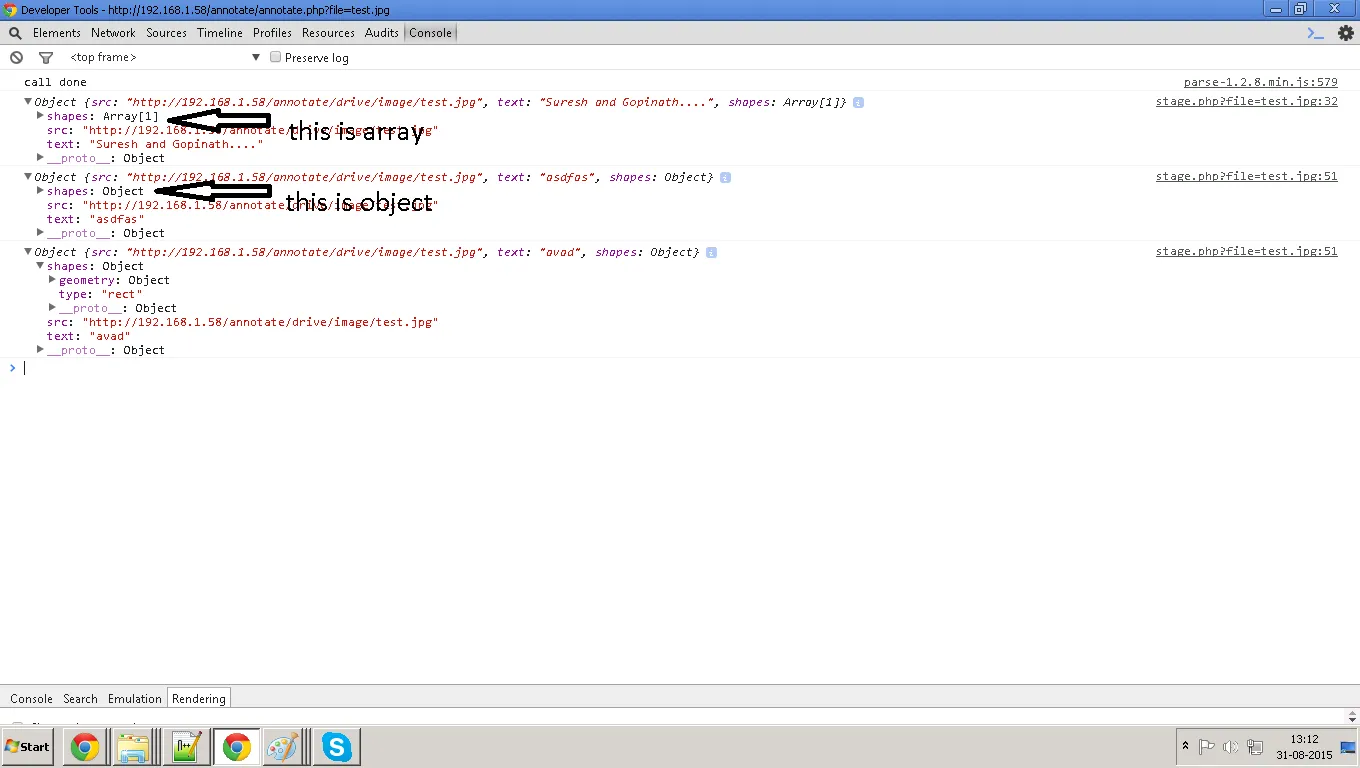Switch to the Profiles tab
This screenshot has height=768, width=1360.
[x=272, y=33]
